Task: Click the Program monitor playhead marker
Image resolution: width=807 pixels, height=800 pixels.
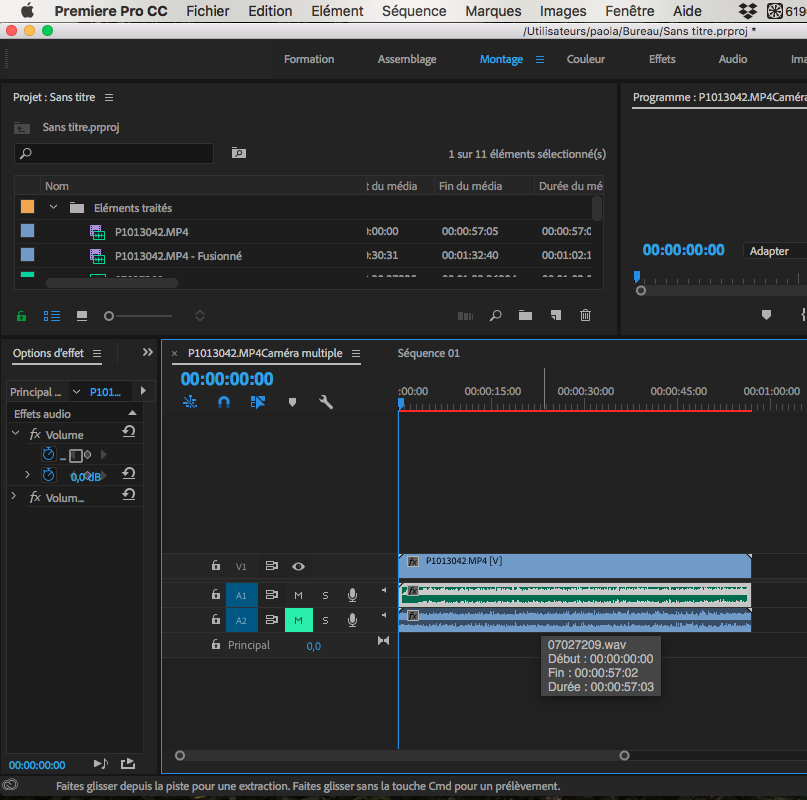Action: coord(637,276)
